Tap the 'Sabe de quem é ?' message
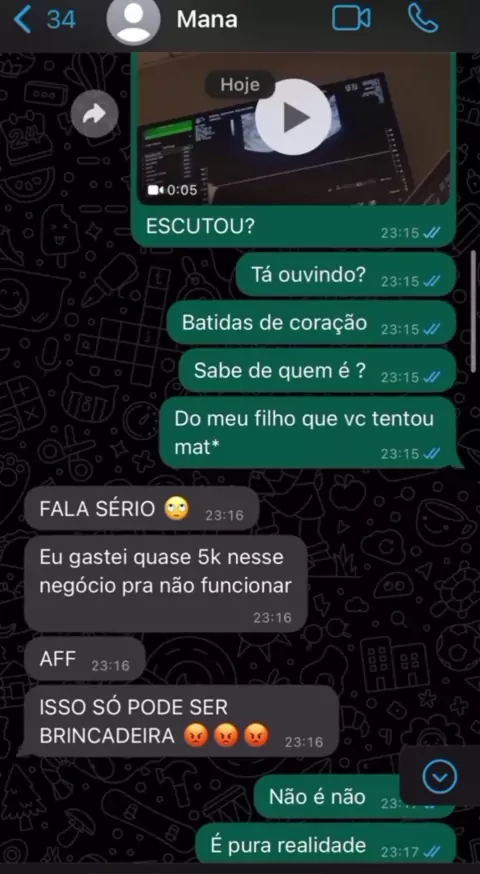The image size is (480, 874). click(x=318, y=371)
